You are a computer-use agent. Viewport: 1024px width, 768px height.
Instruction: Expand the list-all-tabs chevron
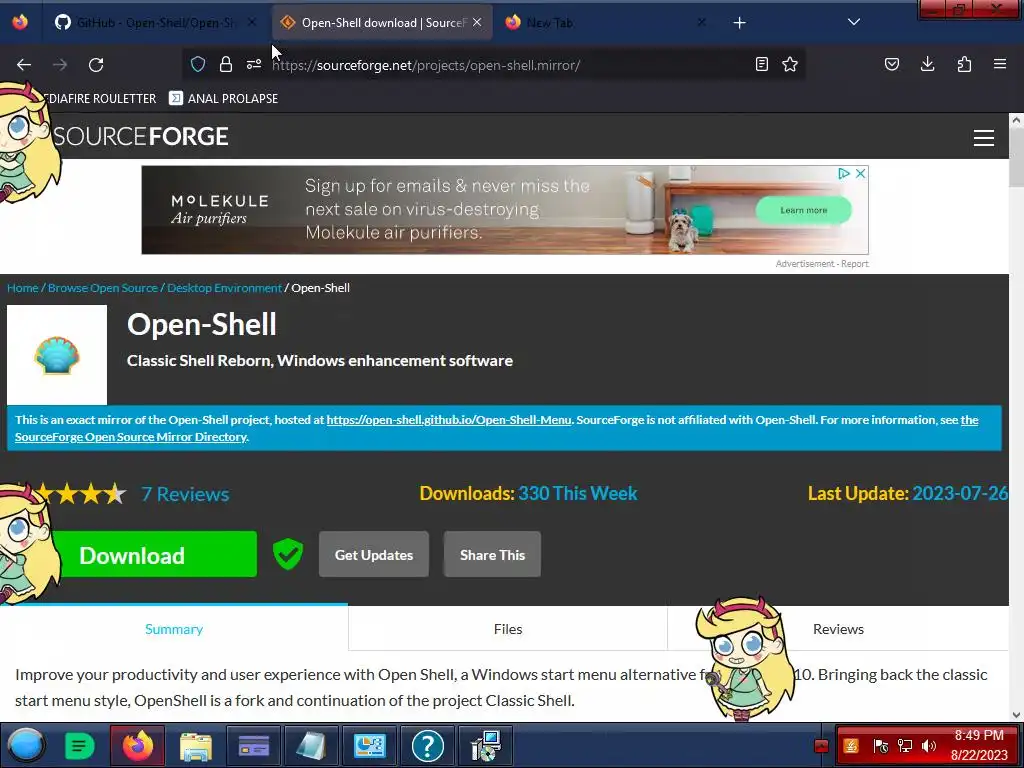(854, 22)
